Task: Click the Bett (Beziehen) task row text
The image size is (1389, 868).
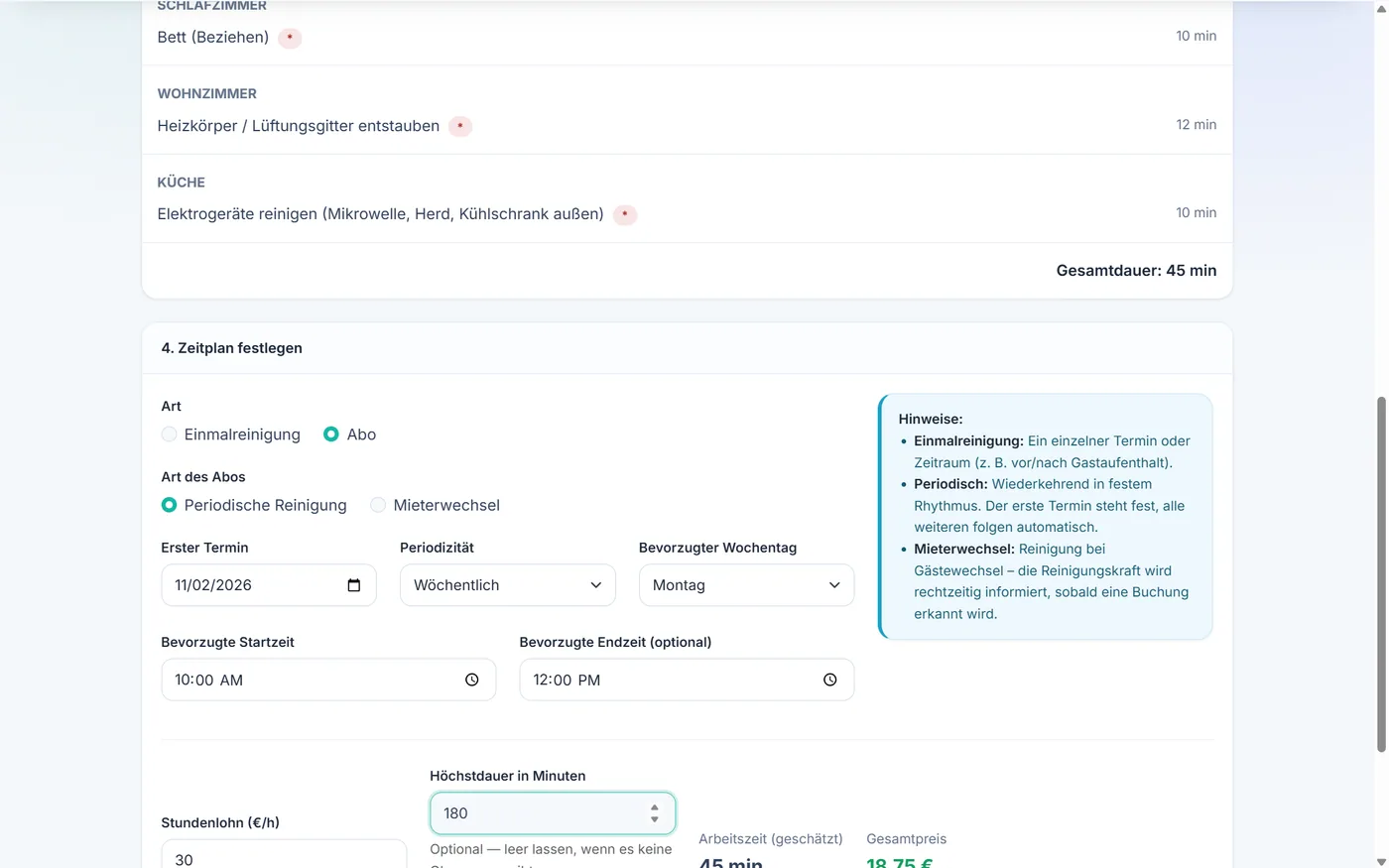Action: (213, 37)
